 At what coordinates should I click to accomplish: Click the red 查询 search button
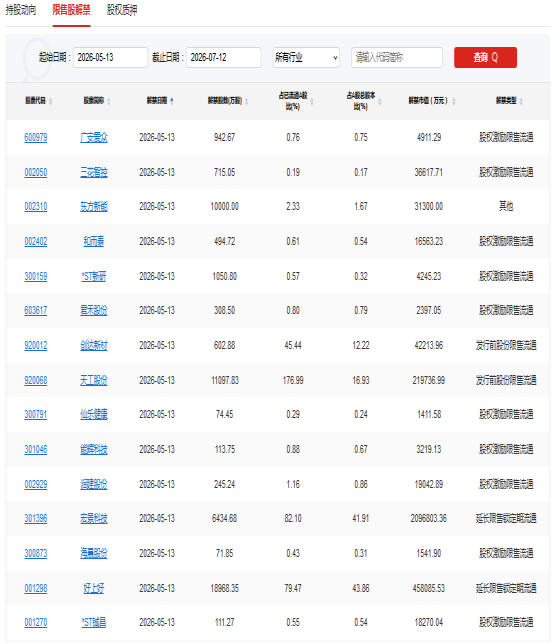485,57
